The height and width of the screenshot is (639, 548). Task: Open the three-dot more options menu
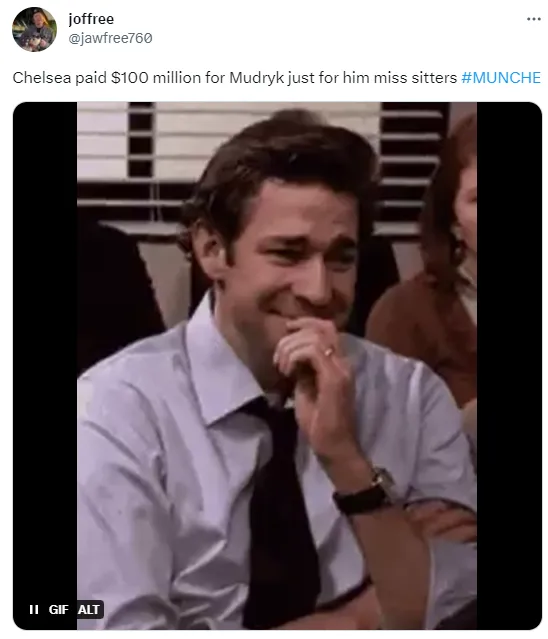click(x=533, y=19)
